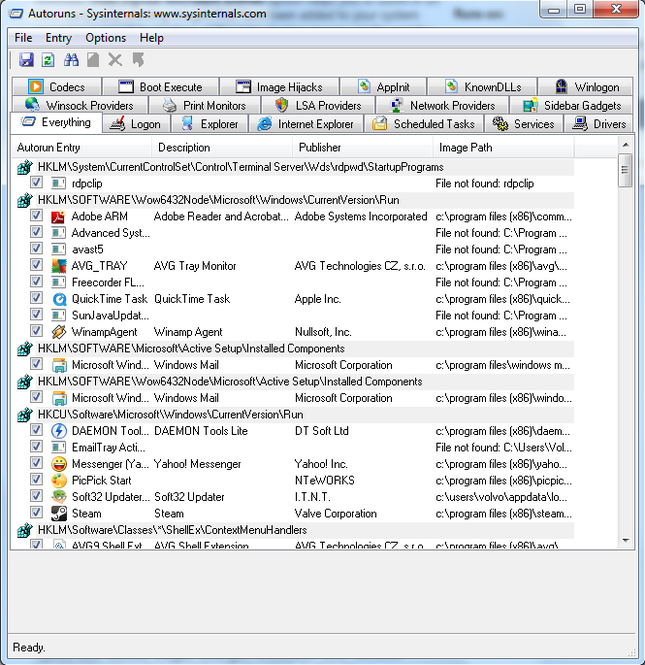Uncheck the AVG_TRAY entry checkbox
645x665 pixels.
pyautogui.click(x=36, y=265)
